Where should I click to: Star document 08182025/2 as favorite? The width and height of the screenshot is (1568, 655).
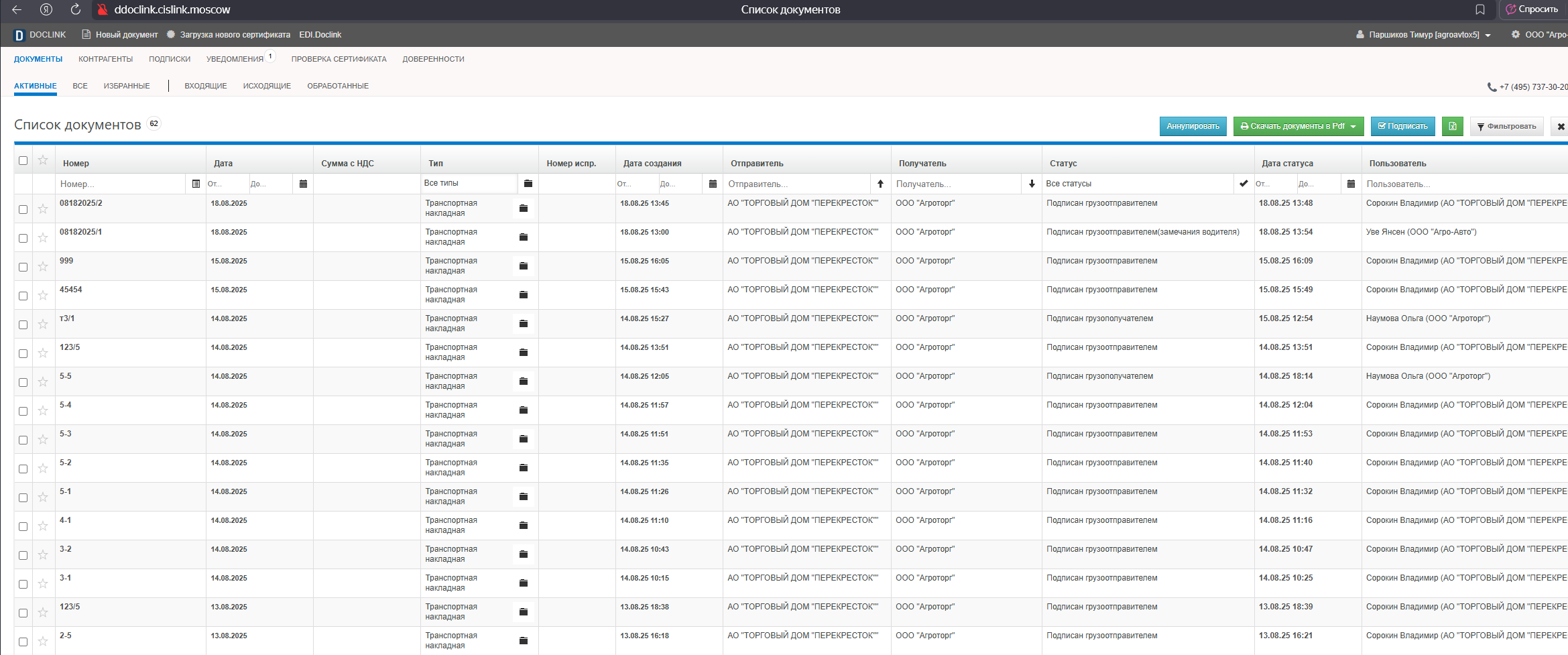pos(43,209)
